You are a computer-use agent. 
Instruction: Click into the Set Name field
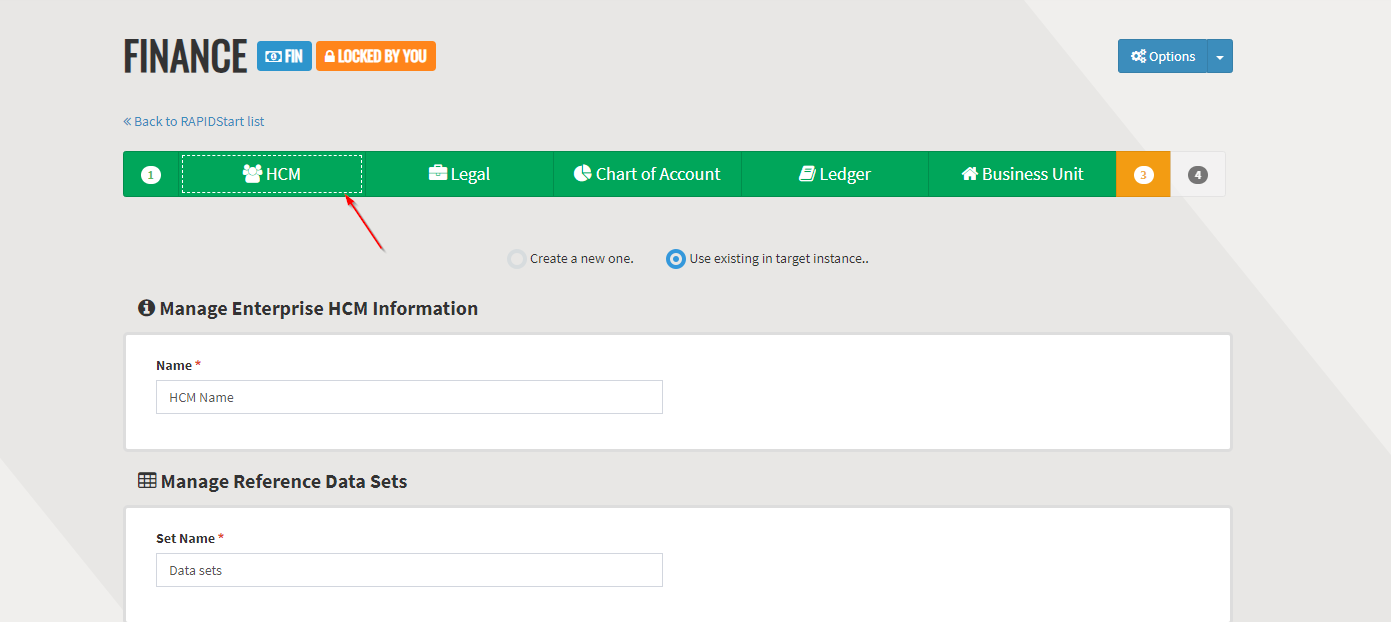(x=409, y=570)
